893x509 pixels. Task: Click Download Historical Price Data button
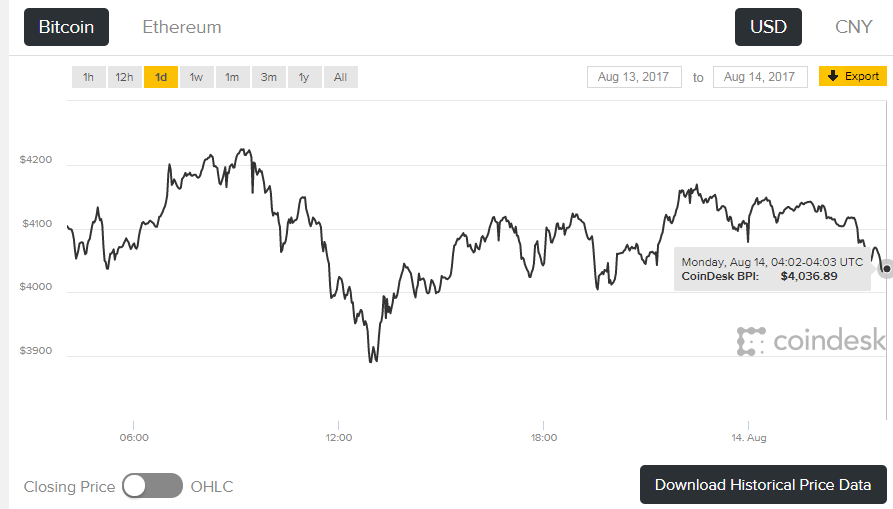pos(763,485)
